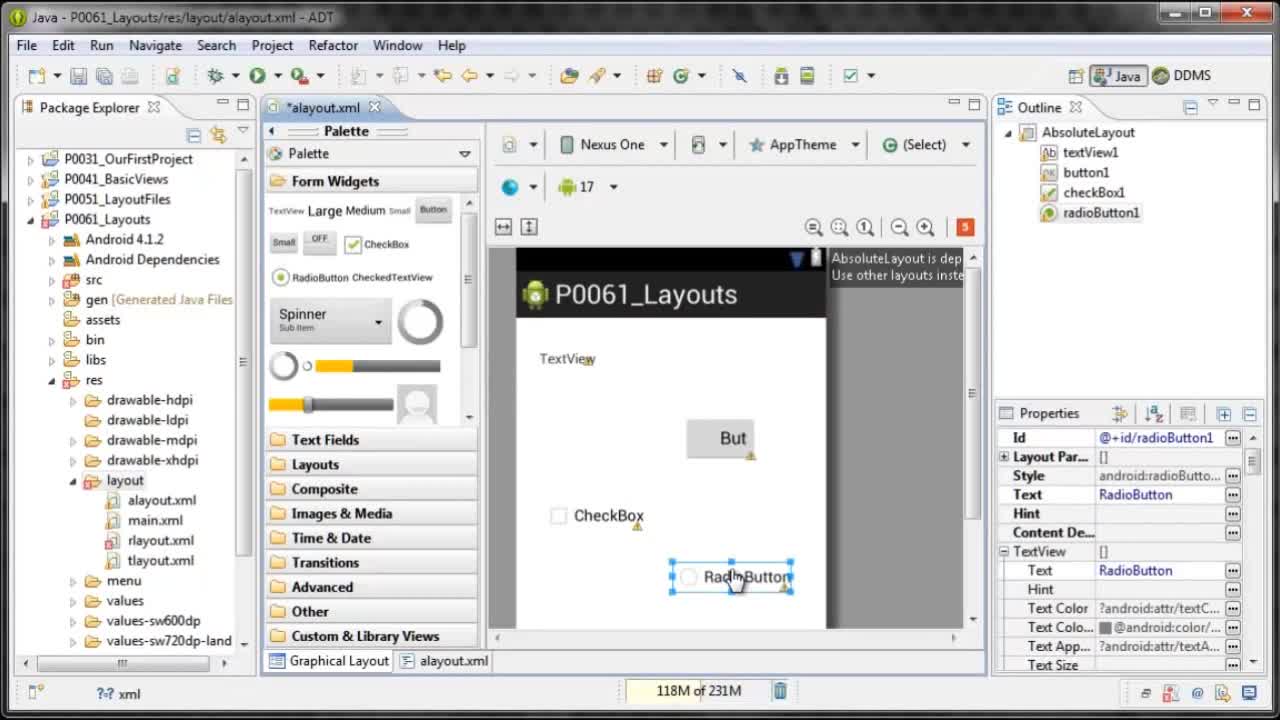This screenshot has width=1280, height=720.
Task: Open the Navigate menu
Action: point(155,45)
